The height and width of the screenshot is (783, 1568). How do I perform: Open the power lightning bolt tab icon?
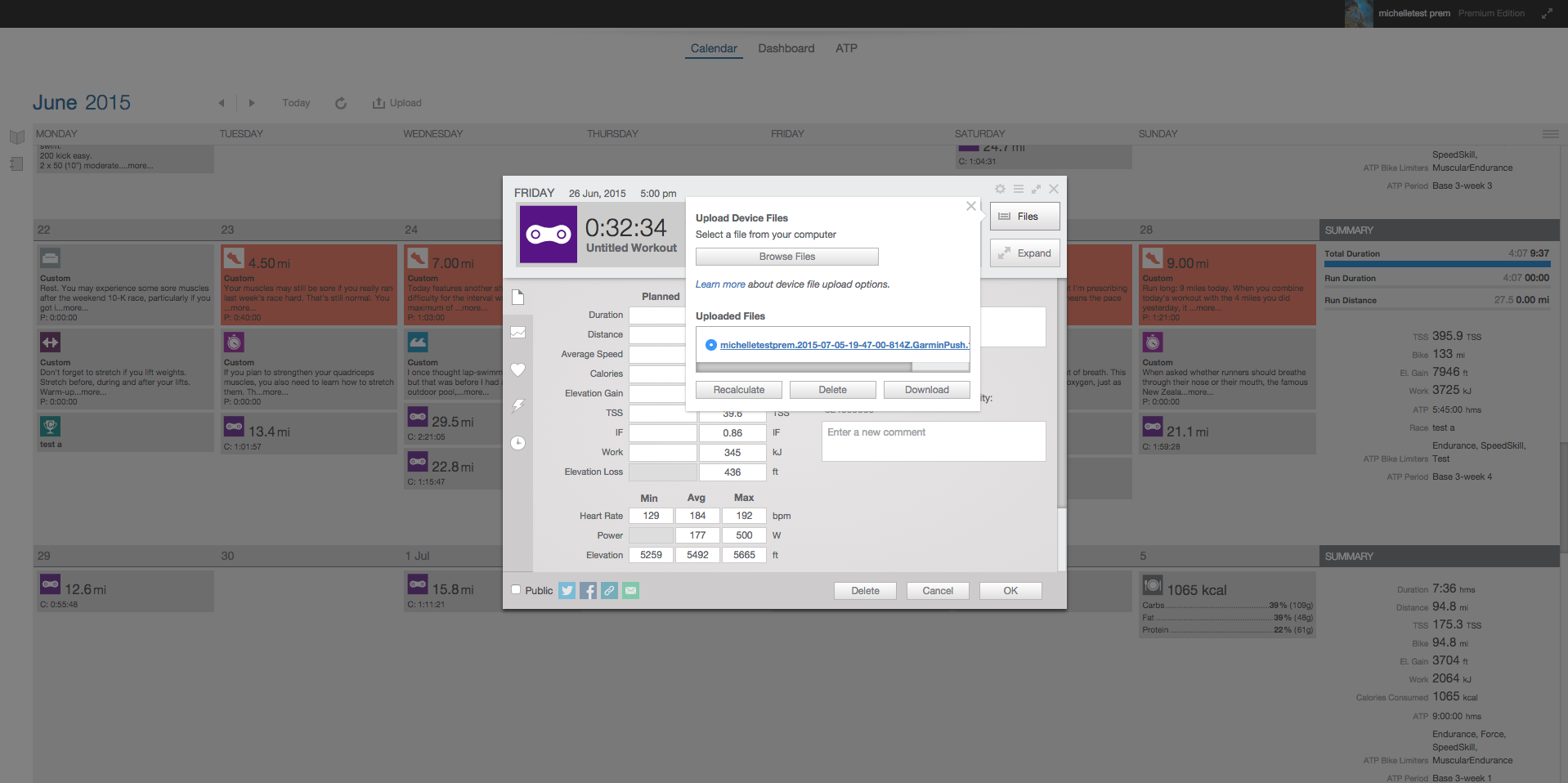click(517, 405)
